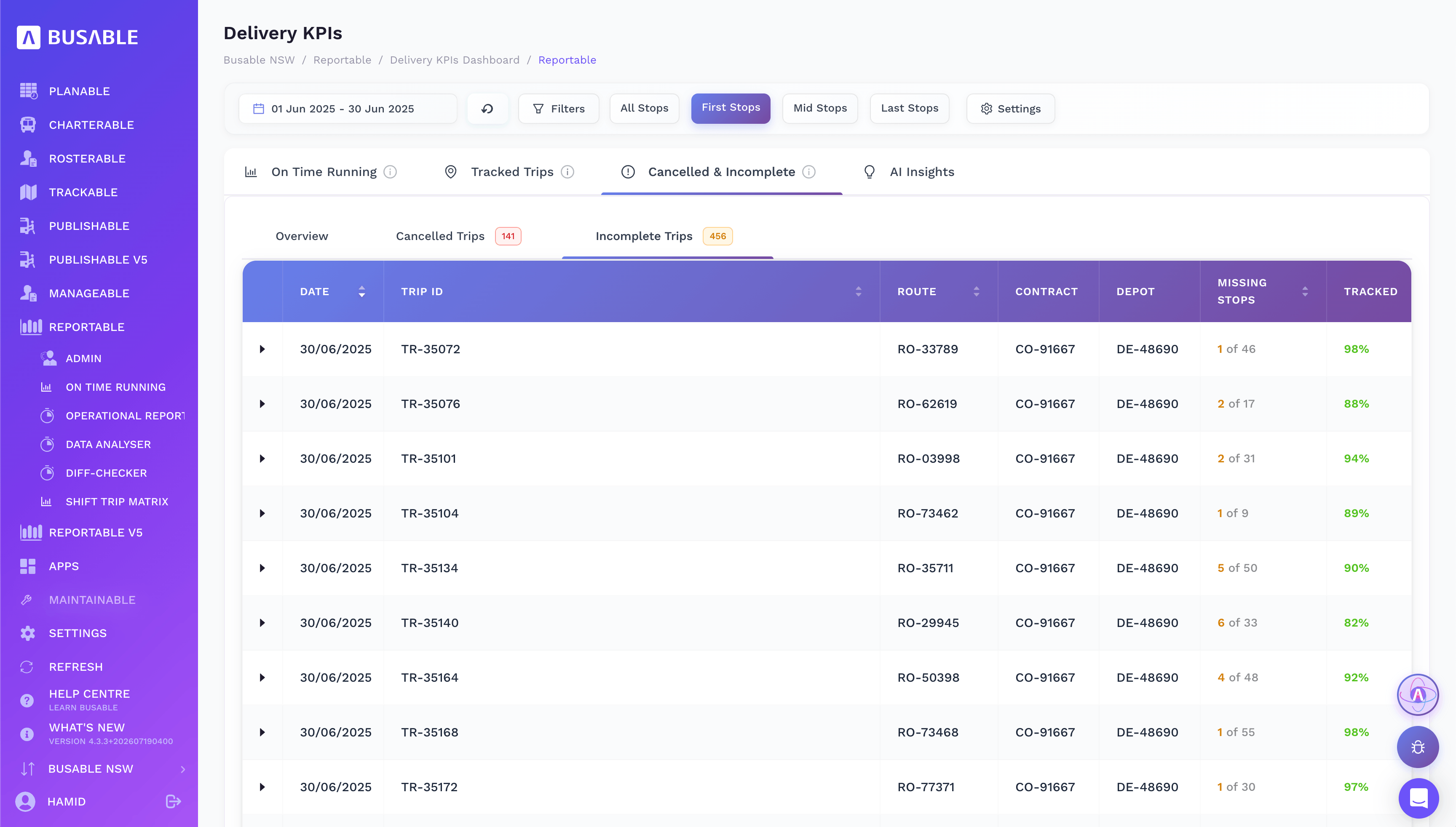The image size is (1456, 827).
Task: Switch to AI Insights tab
Action: coord(909,171)
